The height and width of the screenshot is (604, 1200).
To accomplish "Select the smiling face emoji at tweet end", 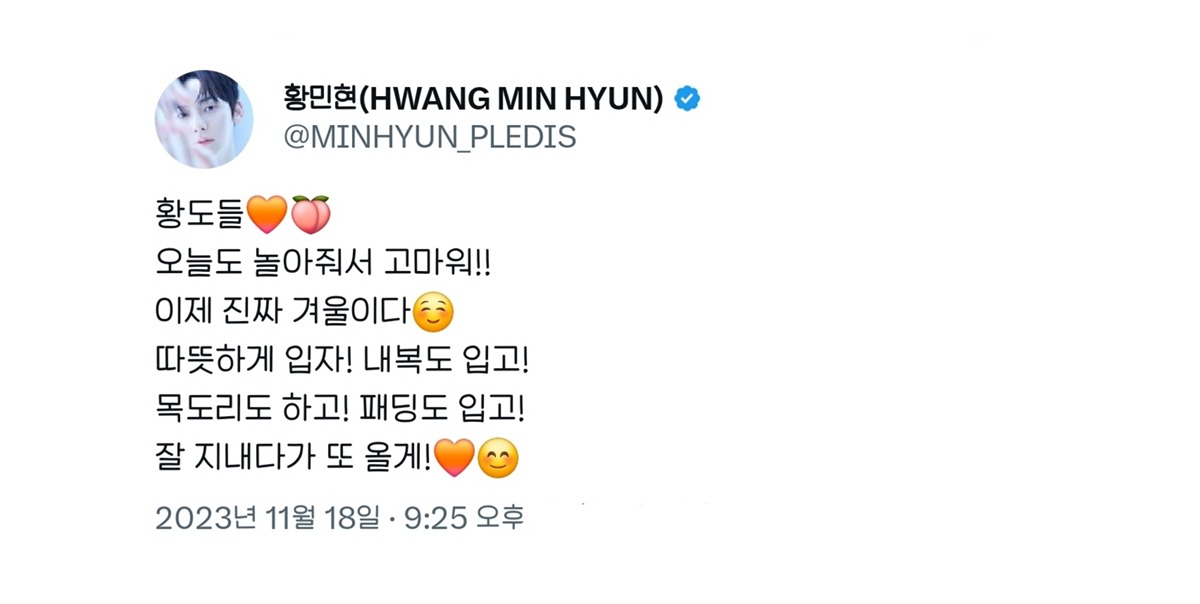I will pos(498,460).
